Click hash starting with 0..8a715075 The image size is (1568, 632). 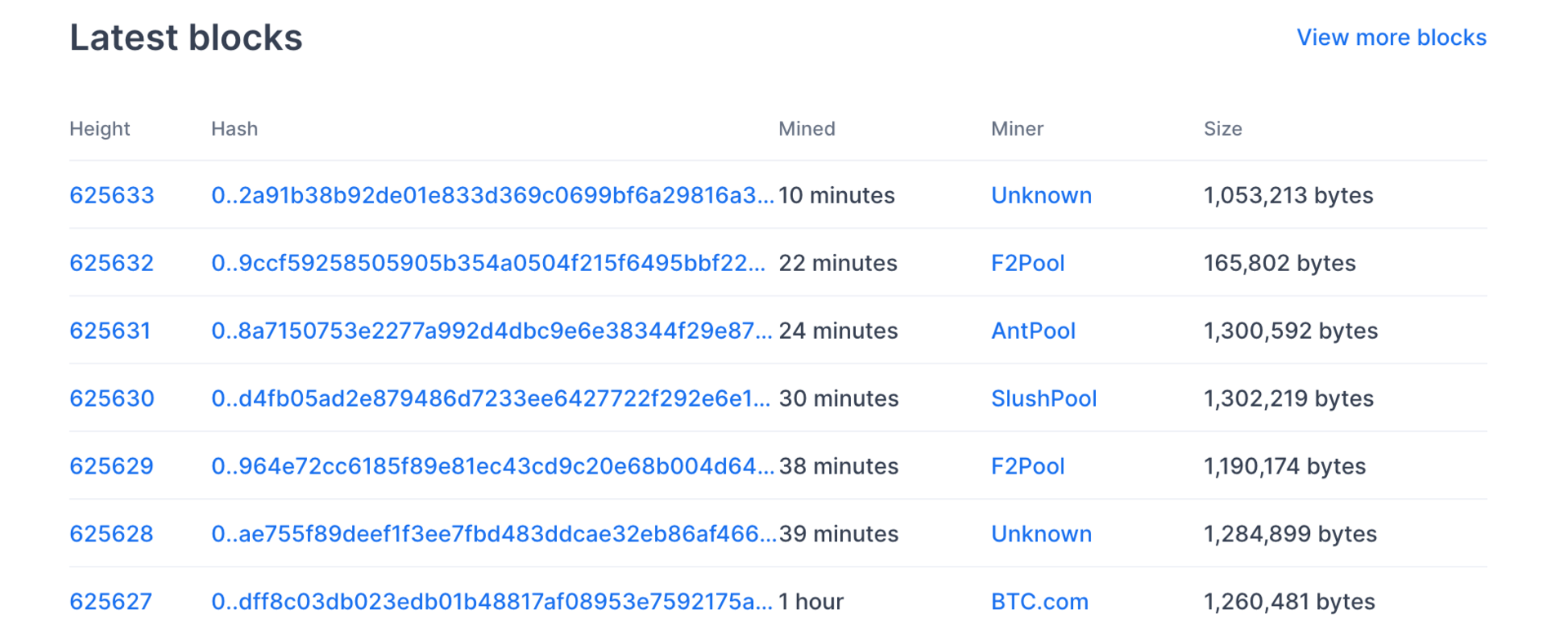point(491,331)
